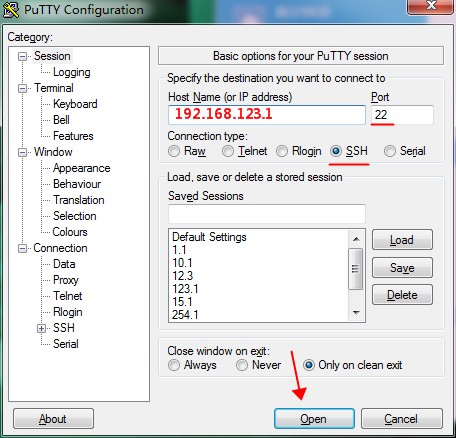The image size is (456, 438).
Task: Click the Host Name input field
Action: coord(267,115)
